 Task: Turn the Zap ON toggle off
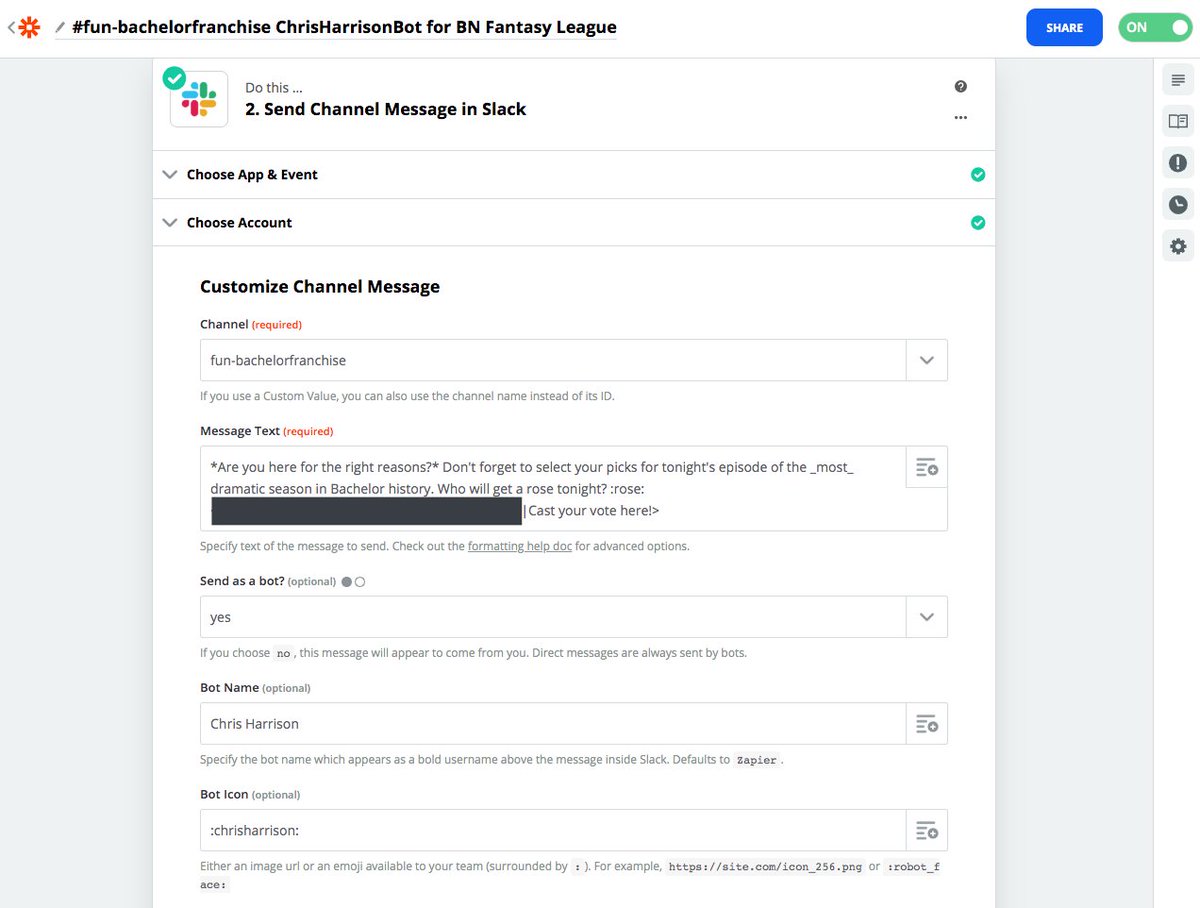tap(1155, 28)
